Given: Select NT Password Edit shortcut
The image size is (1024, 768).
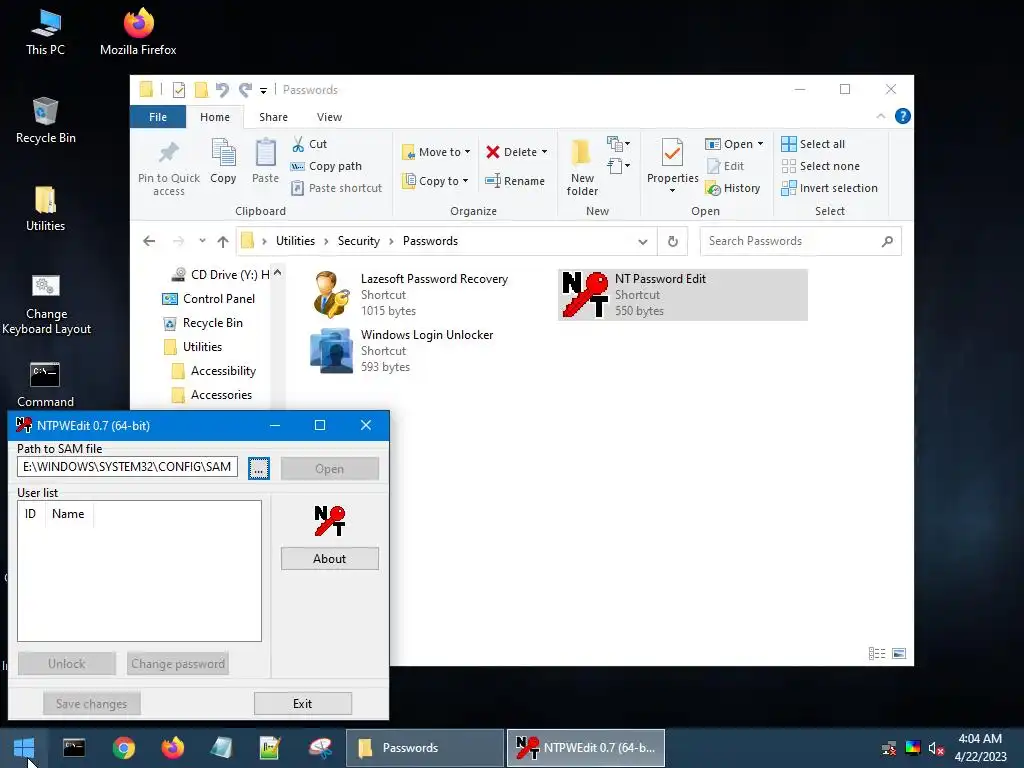Looking at the screenshot, I should point(682,295).
